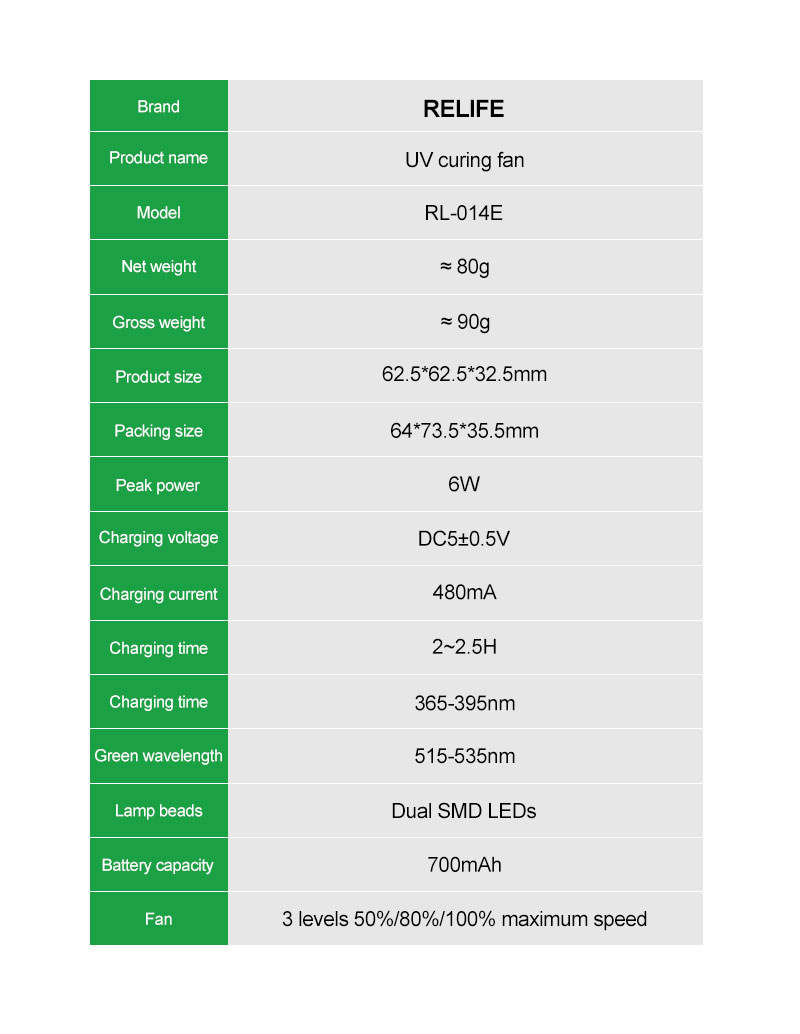Click the Battery capacity label
This screenshot has height=1034, width=800.
point(158,865)
